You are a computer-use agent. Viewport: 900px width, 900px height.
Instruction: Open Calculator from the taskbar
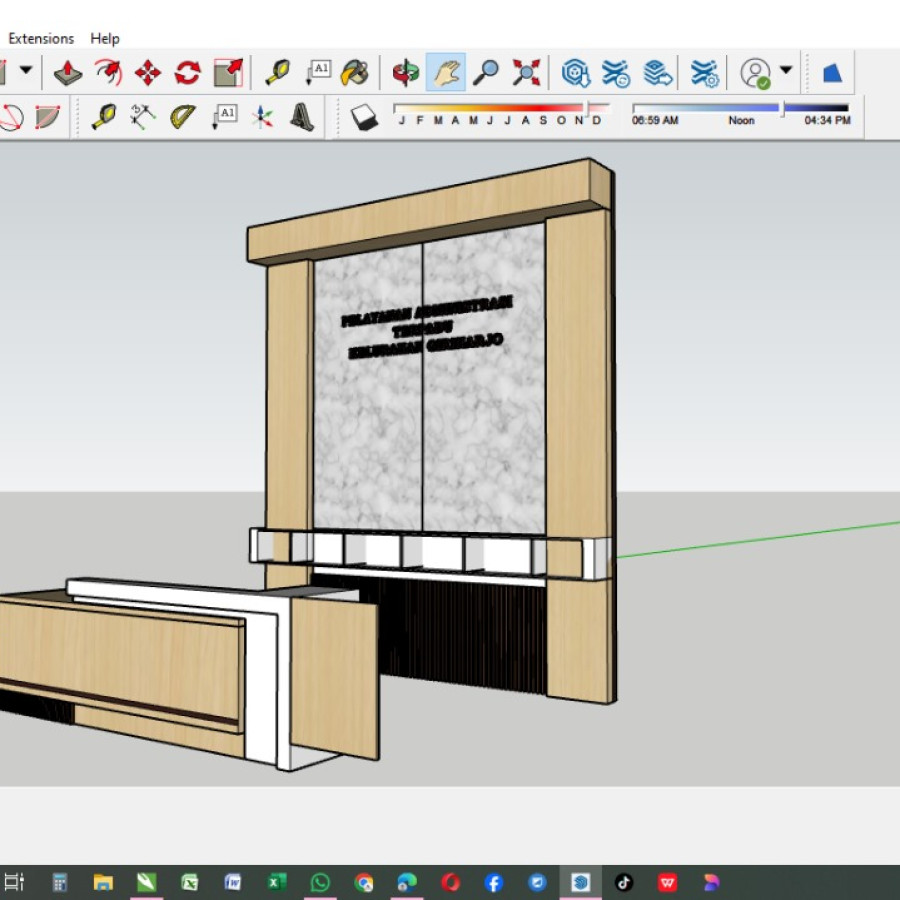click(60, 882)
